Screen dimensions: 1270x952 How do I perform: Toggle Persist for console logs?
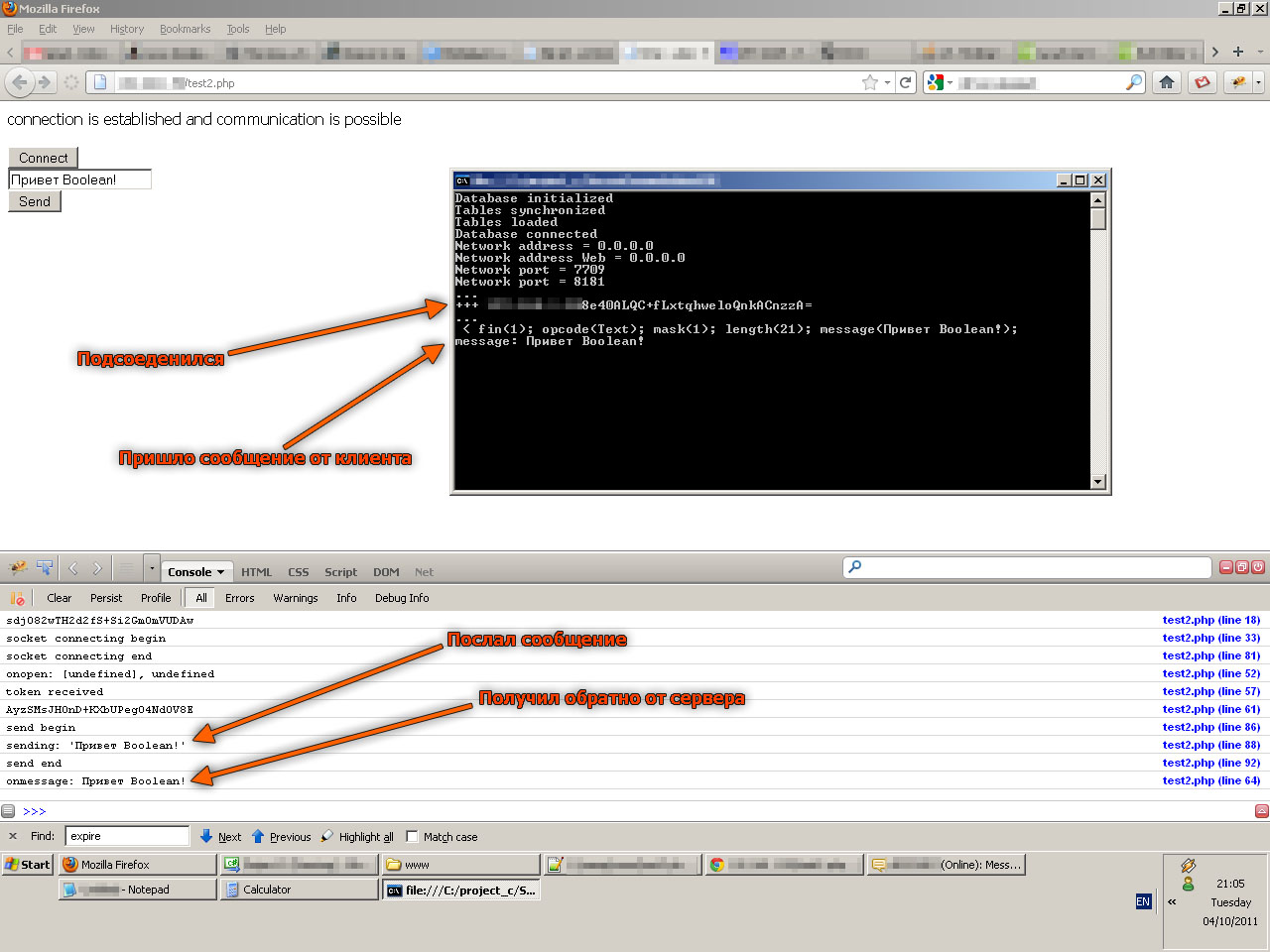[x=106, y=598]
